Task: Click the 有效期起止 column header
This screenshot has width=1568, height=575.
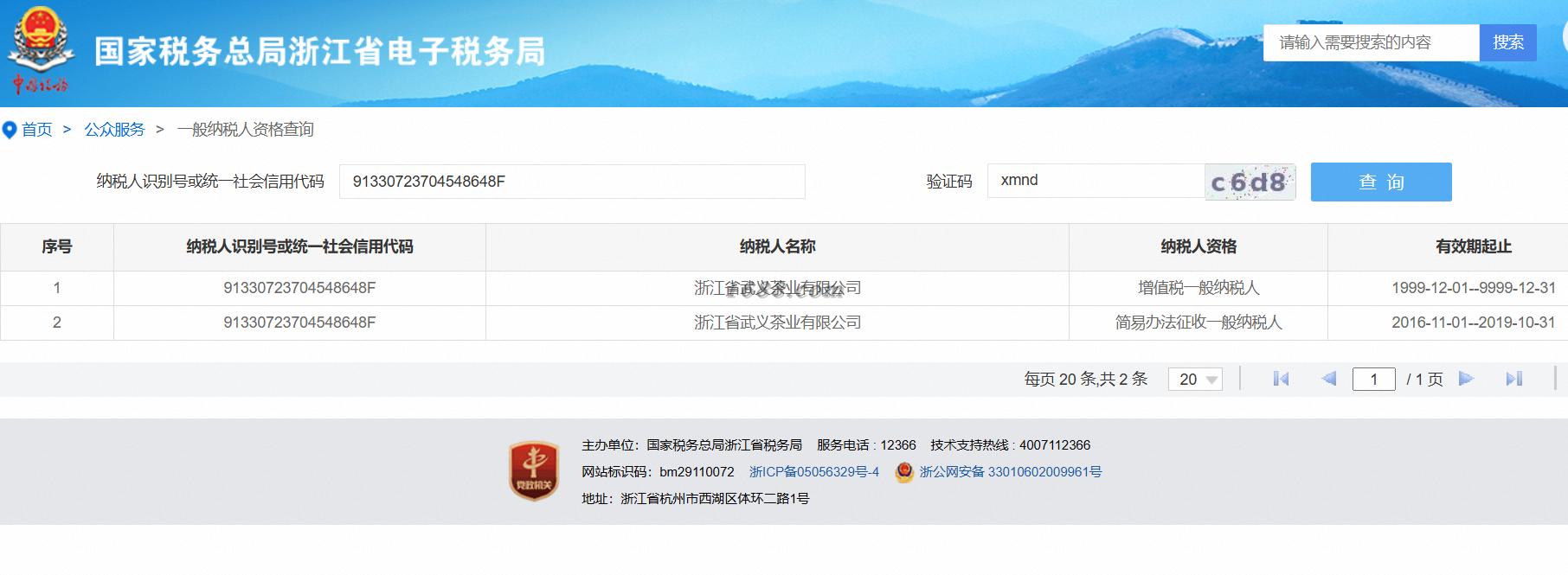Action: pyautogui.click(x=1473, y=247)
